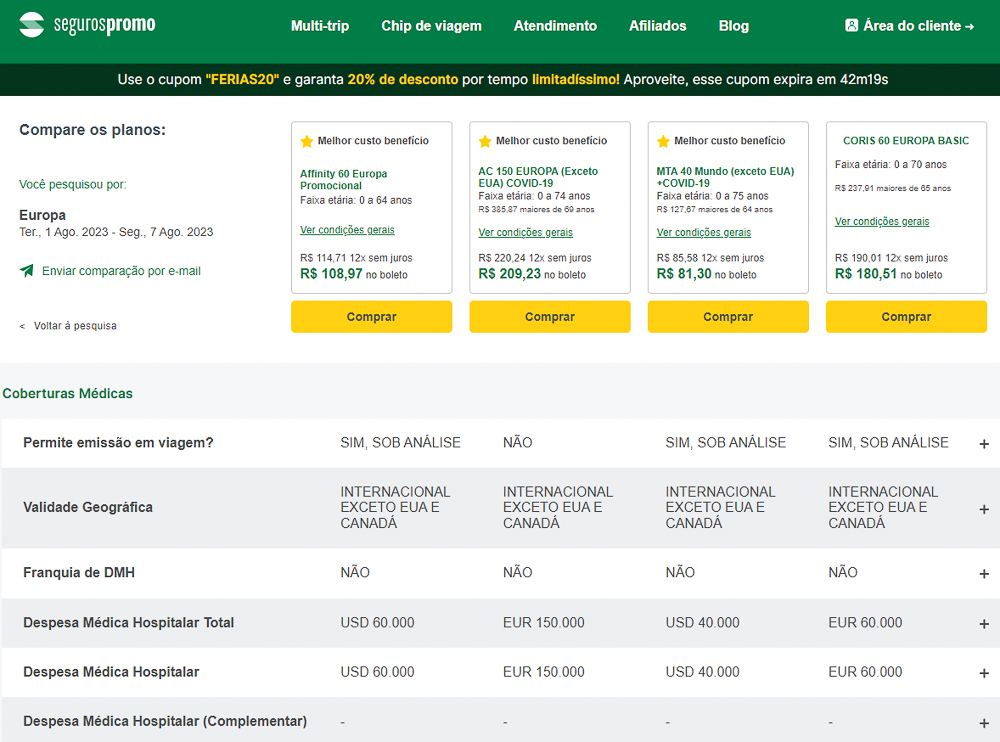Click the R$ 180,51 no boleto price
Viewport: 1000px width, 742px height.
[889, 274]
